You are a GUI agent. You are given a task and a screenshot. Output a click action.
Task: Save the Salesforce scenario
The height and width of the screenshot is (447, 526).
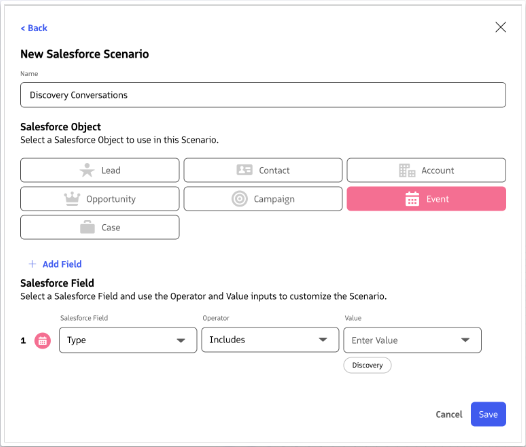pyautogui.click(x=488, y=414)
